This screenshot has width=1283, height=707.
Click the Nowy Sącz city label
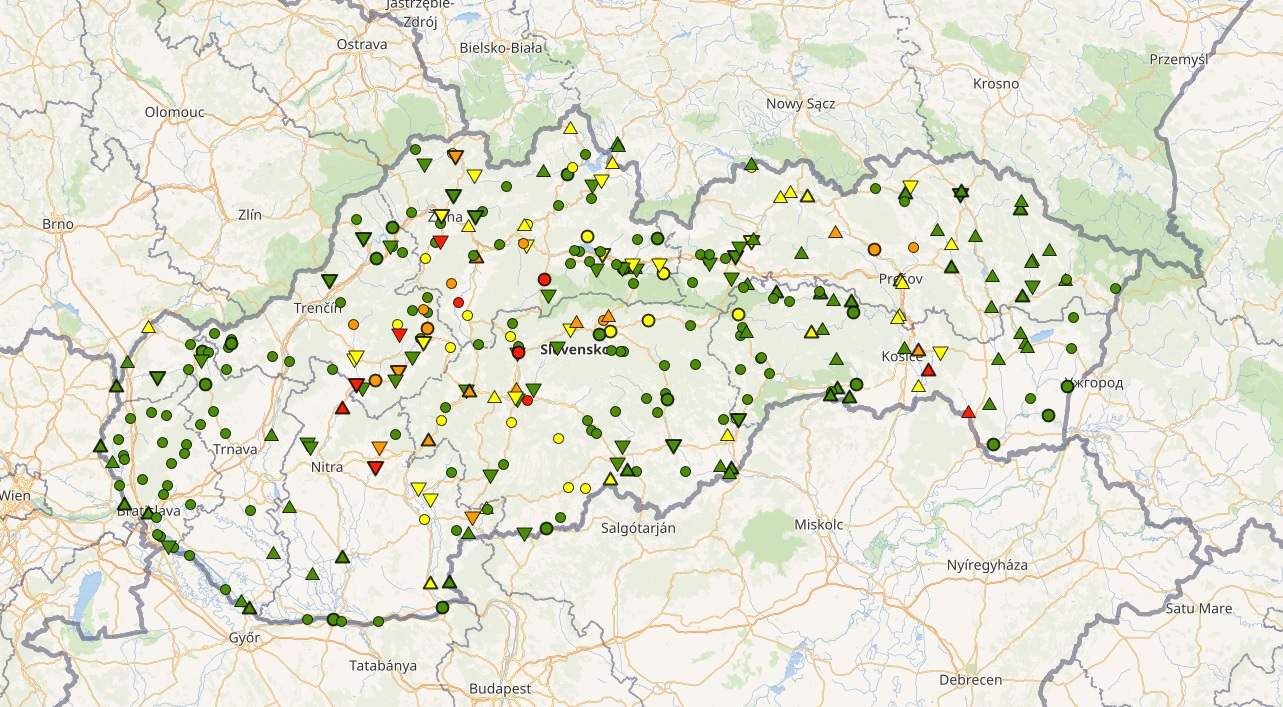pos(800,103)
